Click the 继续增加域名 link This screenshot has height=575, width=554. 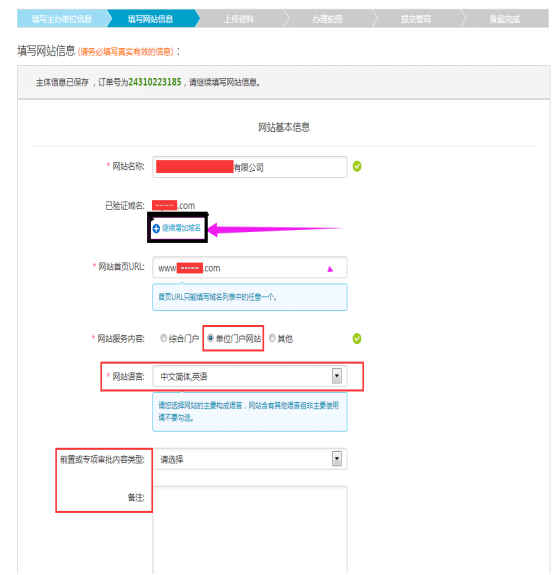[x=181, y=228]
